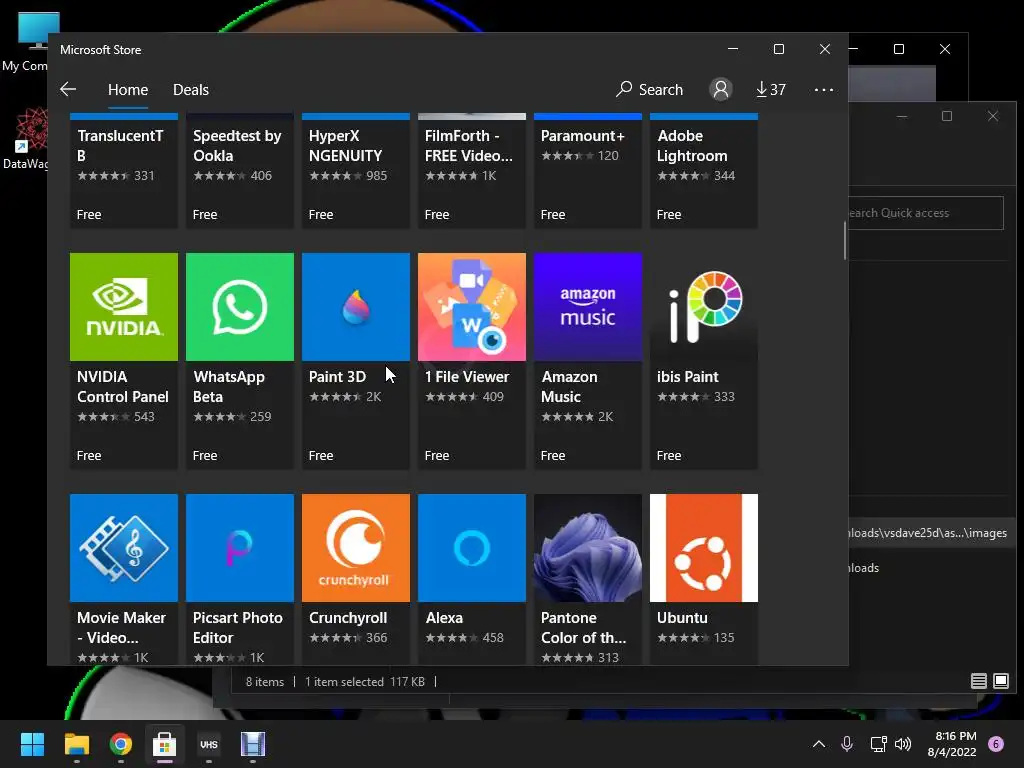Click the Search Quick access field
1024x768 pixels.
click(x=925, y=213)
